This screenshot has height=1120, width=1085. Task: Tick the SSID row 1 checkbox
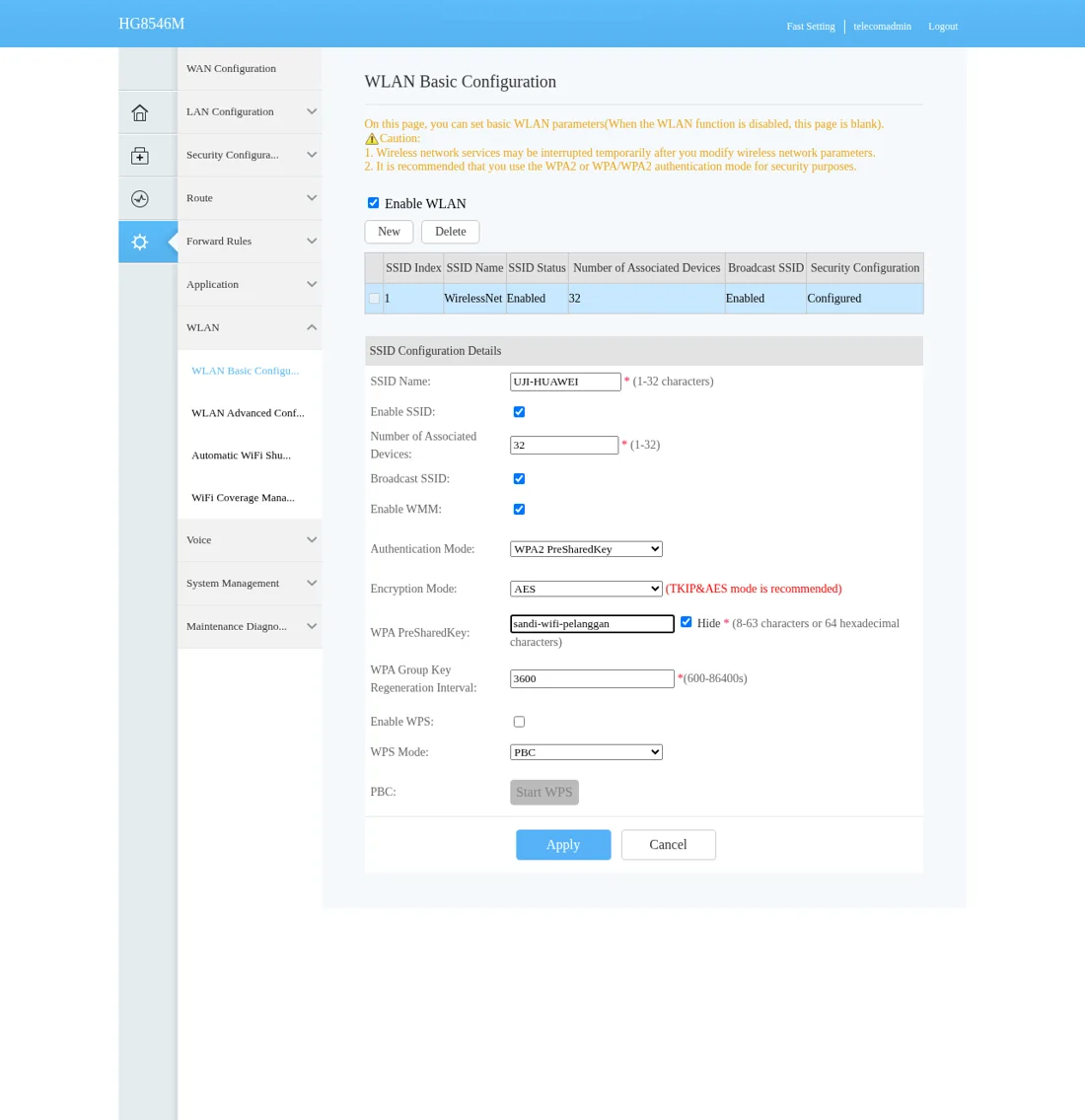pos(374,299)
